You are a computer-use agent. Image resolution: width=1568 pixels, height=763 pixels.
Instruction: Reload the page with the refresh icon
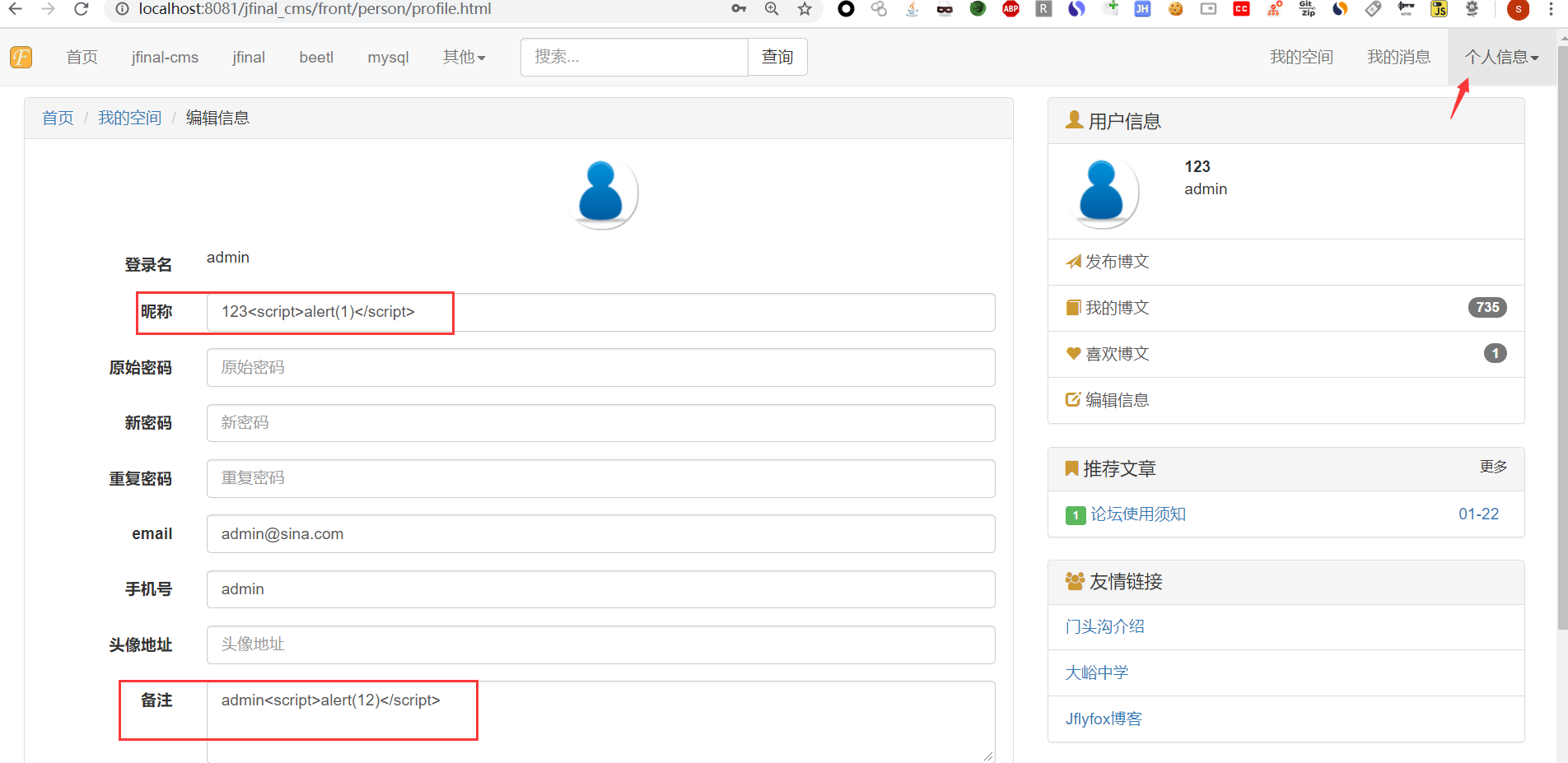click(x=81, y=9)
